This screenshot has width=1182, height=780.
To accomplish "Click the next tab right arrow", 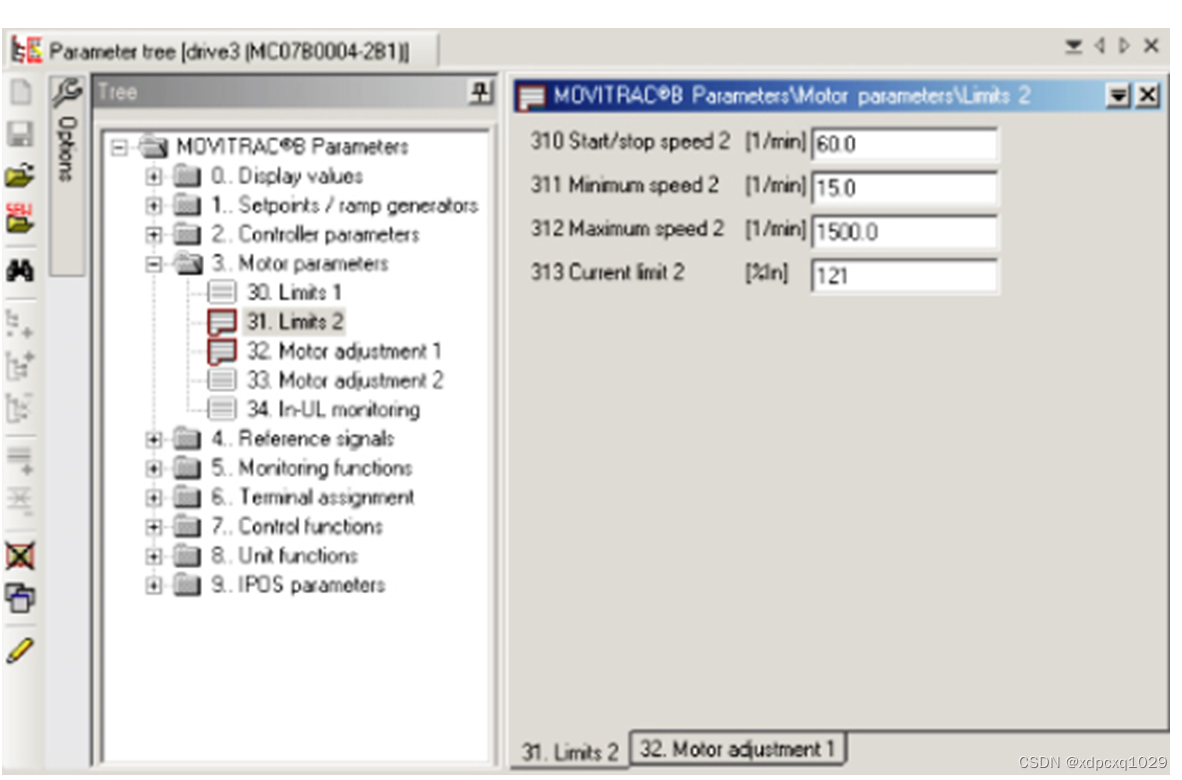I will pyautogui.click(x=1124, y=46).
